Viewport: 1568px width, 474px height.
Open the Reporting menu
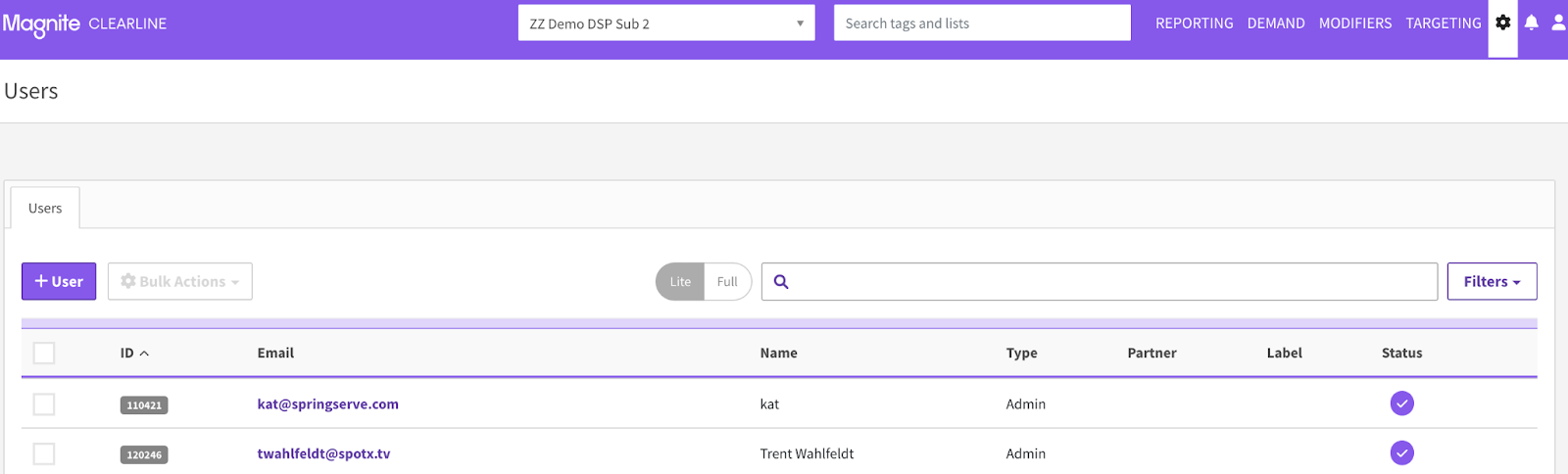1194,24
